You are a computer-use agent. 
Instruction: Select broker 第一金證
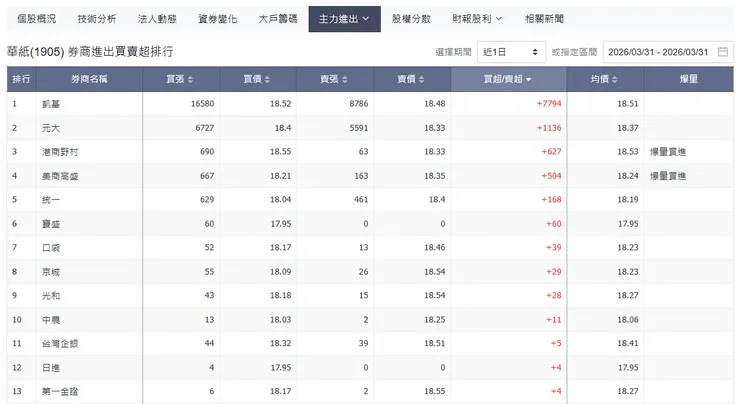(x=60, y=391)
